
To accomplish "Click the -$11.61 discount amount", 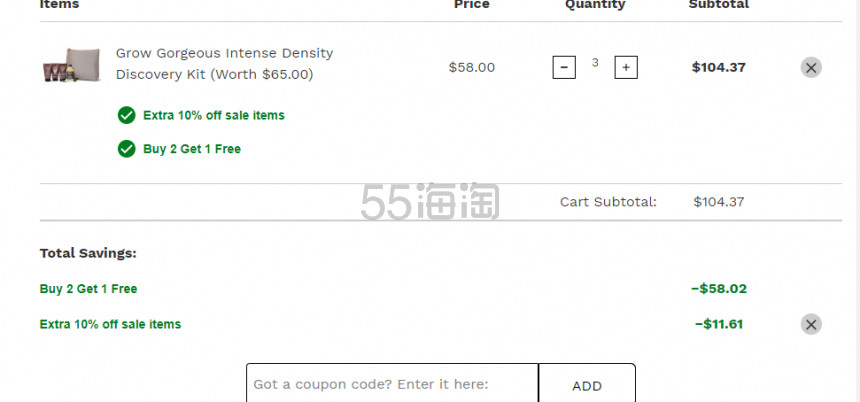I will click(x=718, y=324).
